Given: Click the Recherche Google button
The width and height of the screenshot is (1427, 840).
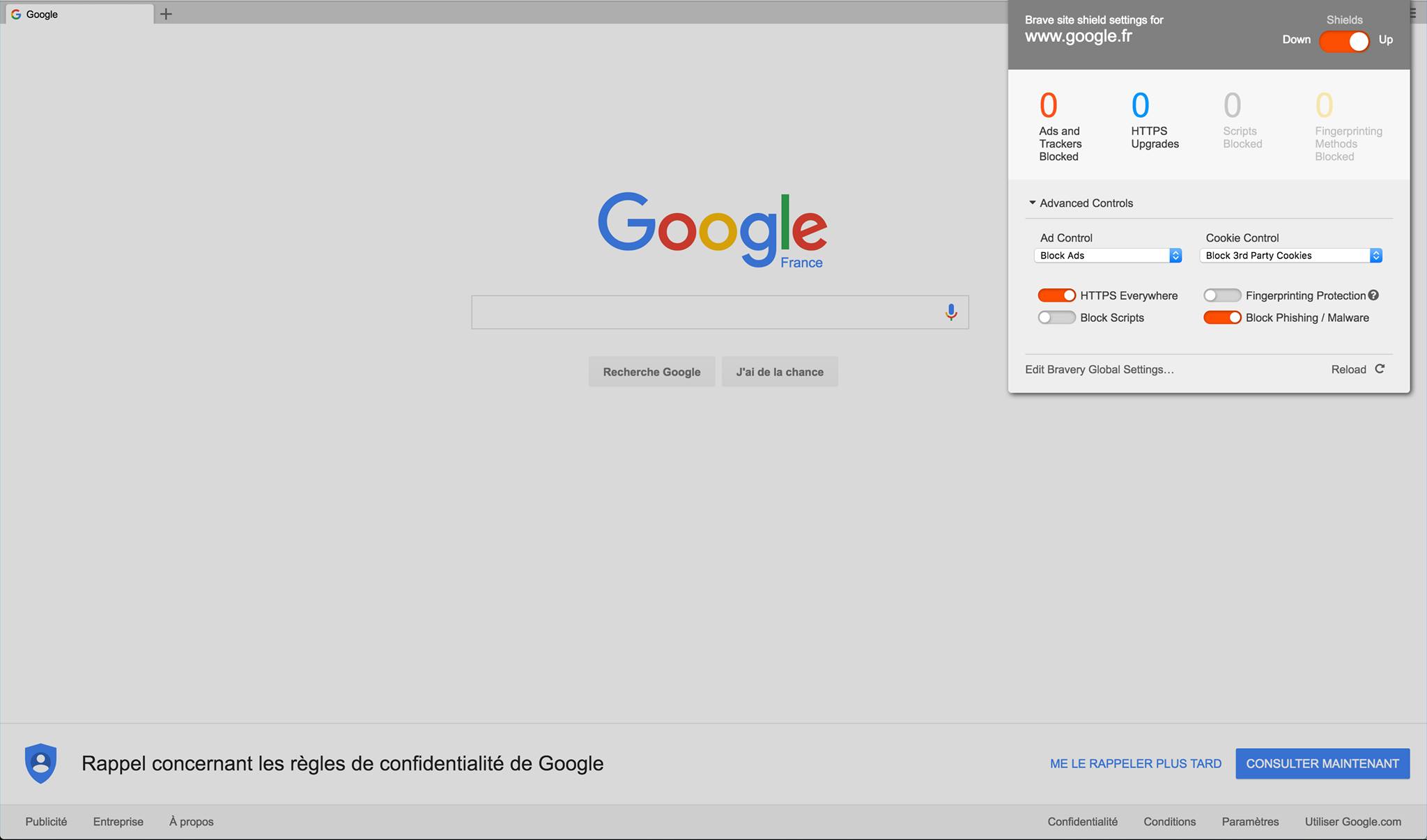Looking at the screenshot, I should click(x=651, y=372).
